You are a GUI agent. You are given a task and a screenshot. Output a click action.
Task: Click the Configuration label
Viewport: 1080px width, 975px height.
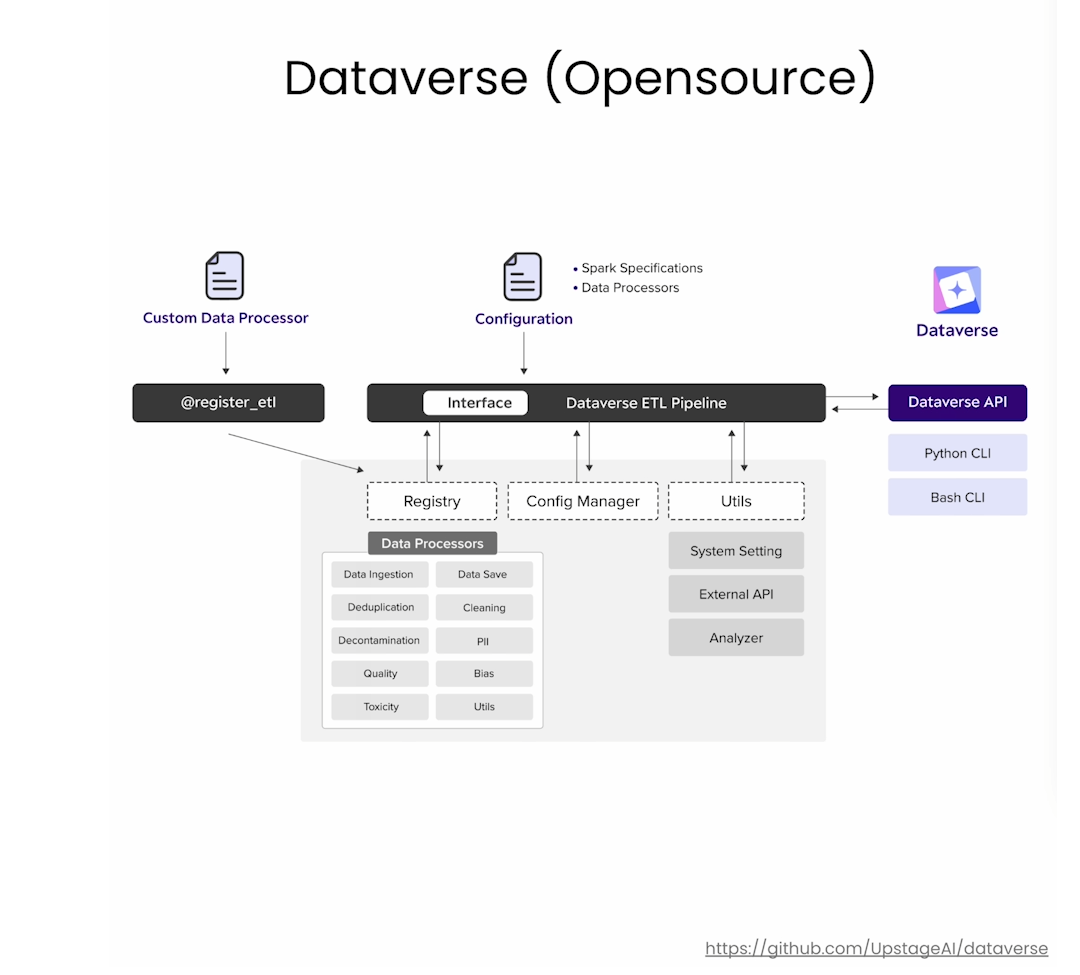click(x=523, y=319)
